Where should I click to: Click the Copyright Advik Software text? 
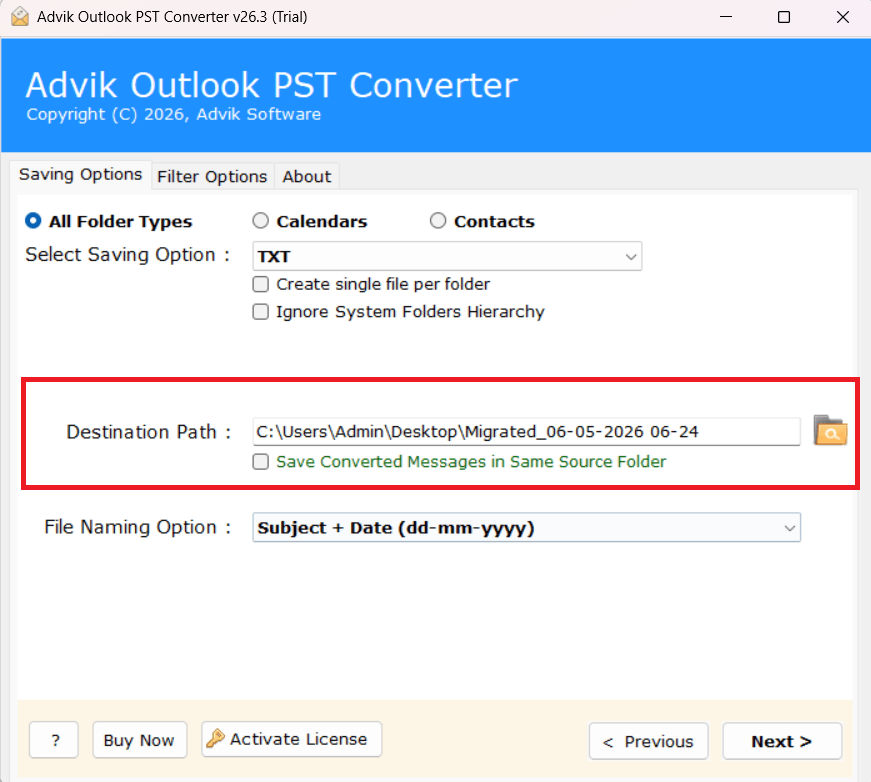174,114
